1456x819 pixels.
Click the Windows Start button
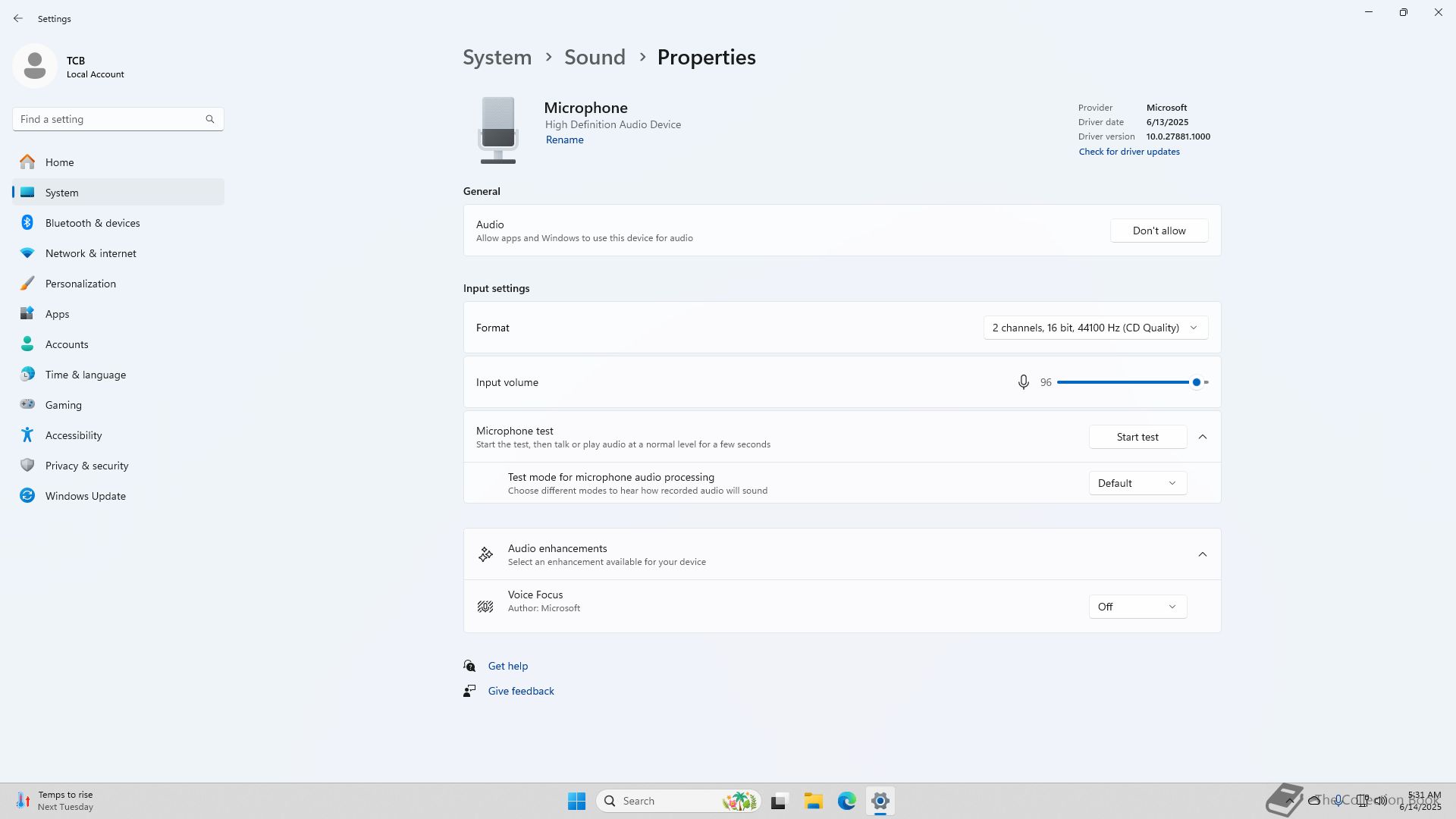tap(576, 801)
